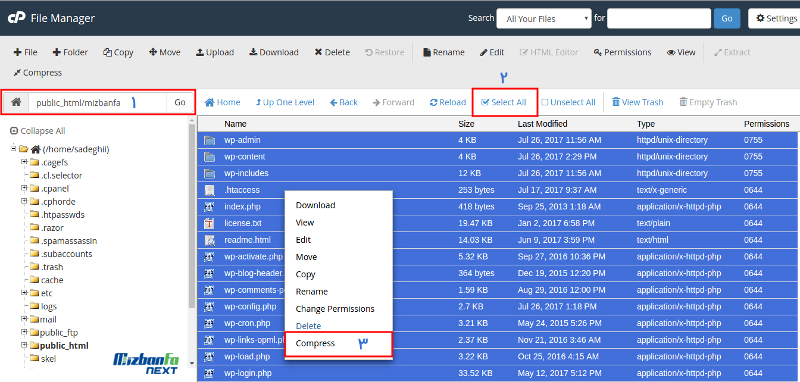Click the wp-includes folder icon
Screen dimensions: 800x382
pos(209,173)
